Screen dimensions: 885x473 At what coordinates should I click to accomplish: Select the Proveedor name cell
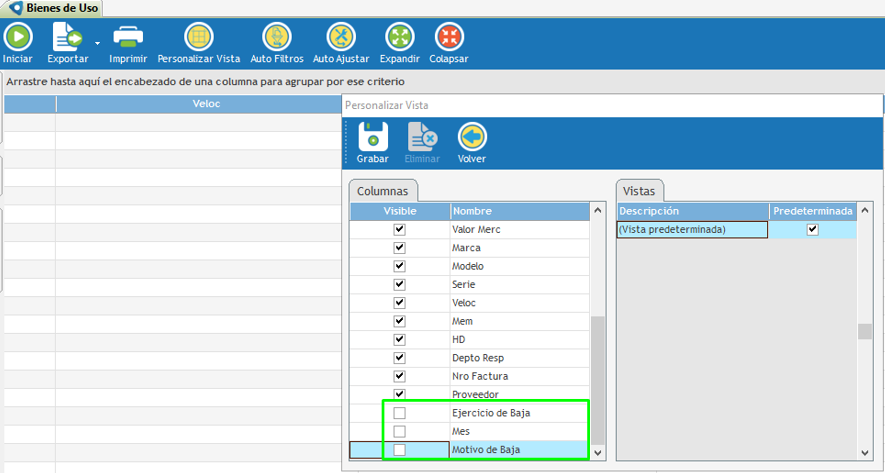pos(520,394)
